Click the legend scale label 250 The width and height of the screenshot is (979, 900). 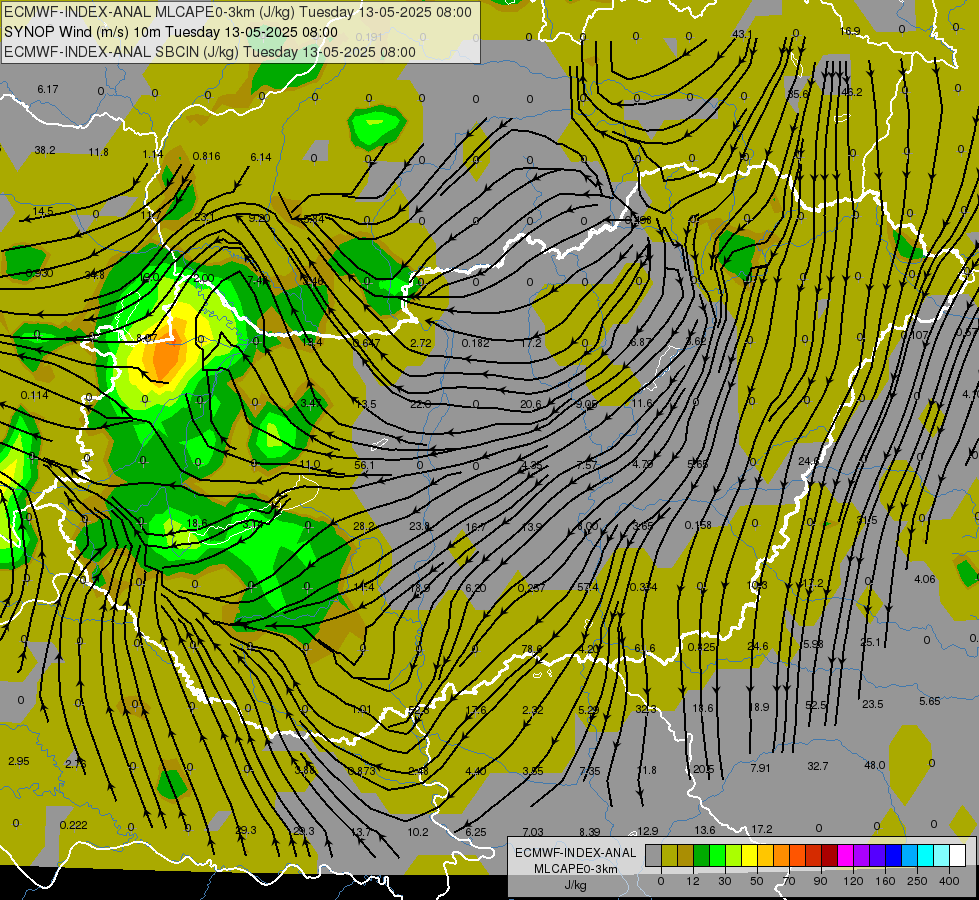[917, 881]
